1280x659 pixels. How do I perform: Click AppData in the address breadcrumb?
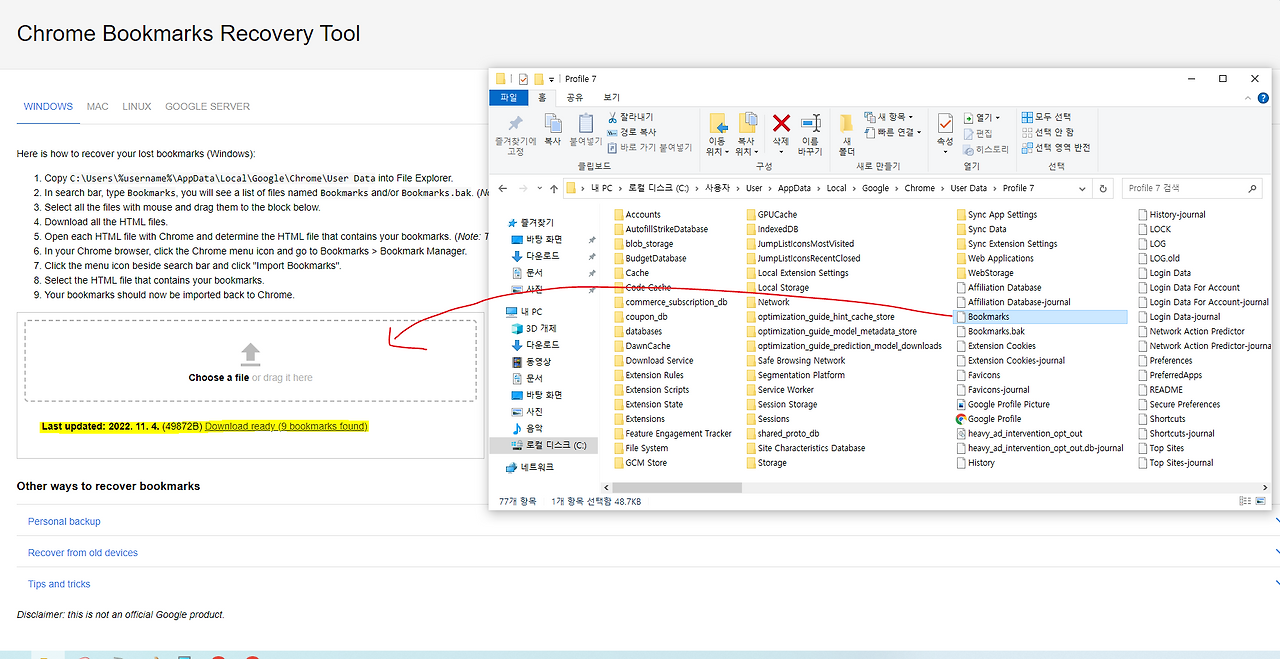tap(796, 188)
